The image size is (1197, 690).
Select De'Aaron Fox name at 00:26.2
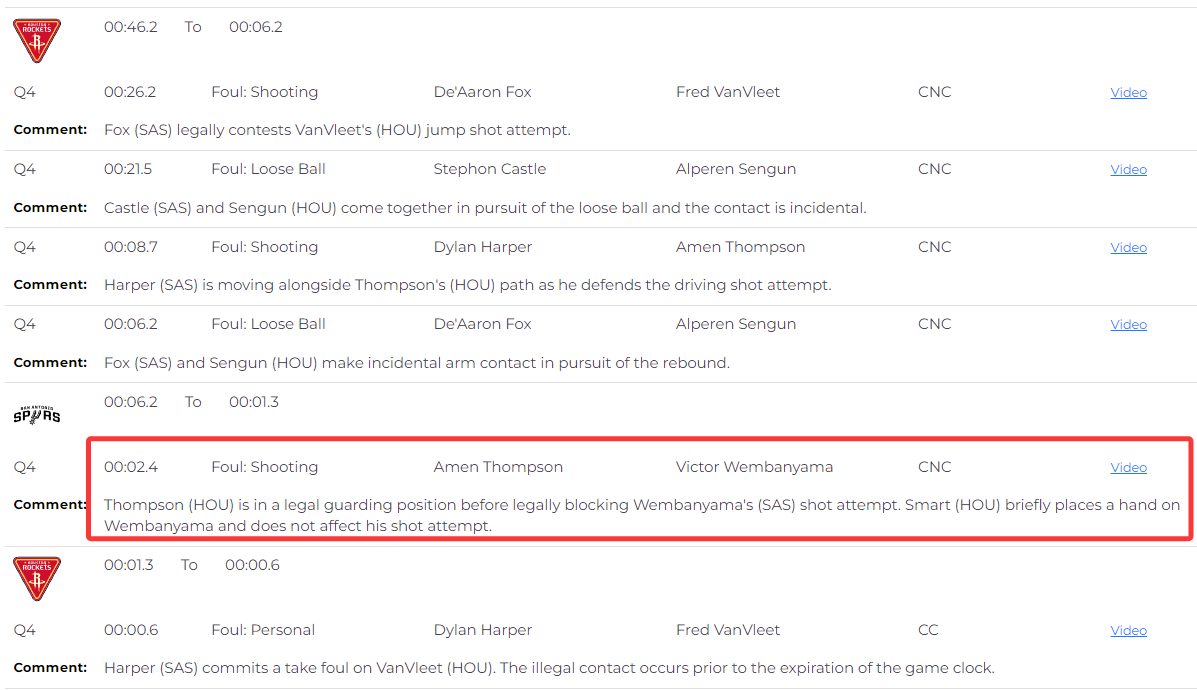click(x=482, y=92)
